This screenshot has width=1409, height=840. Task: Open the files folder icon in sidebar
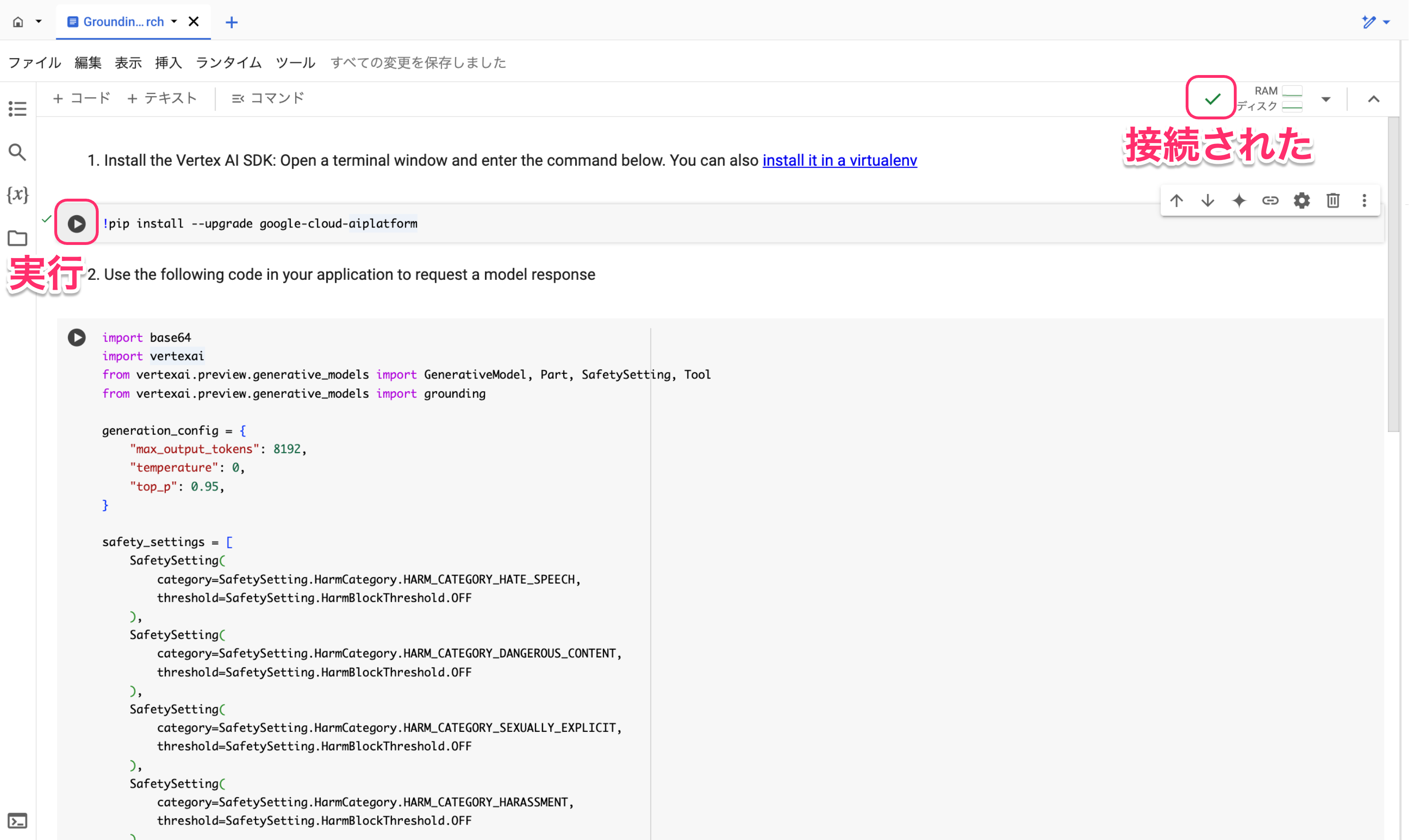click(x=17, y=238)
